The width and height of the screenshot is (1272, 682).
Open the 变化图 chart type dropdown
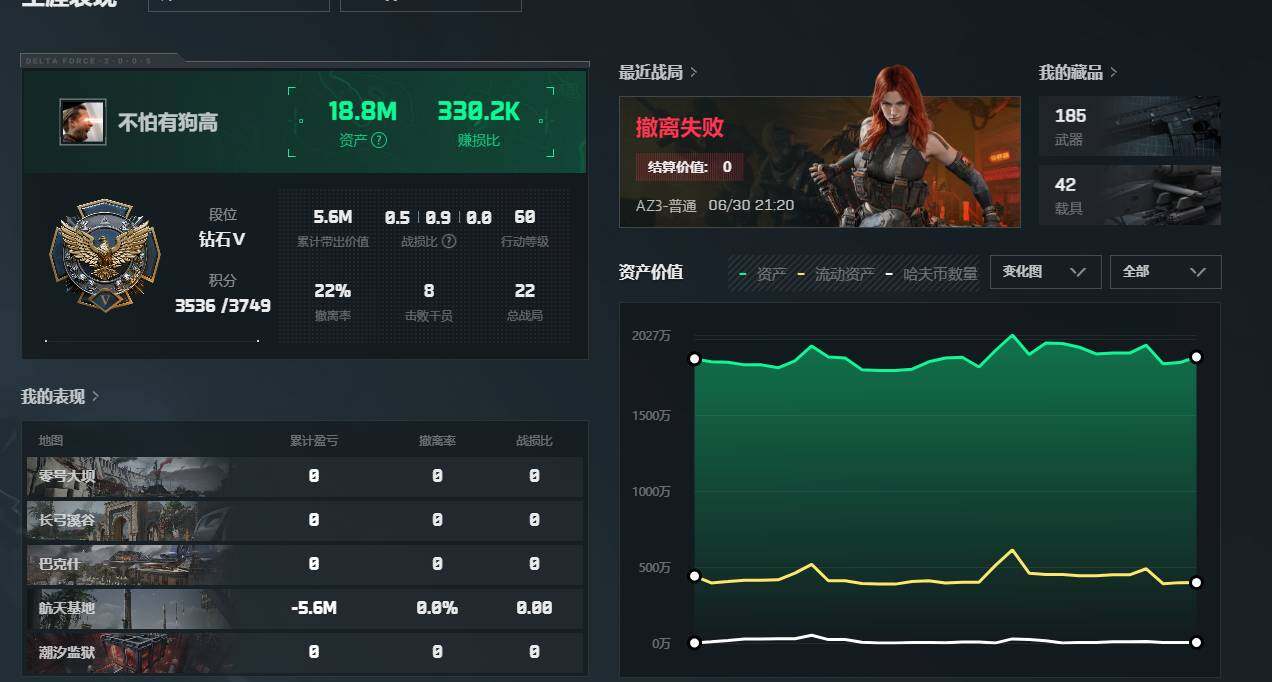[1045, 272]
